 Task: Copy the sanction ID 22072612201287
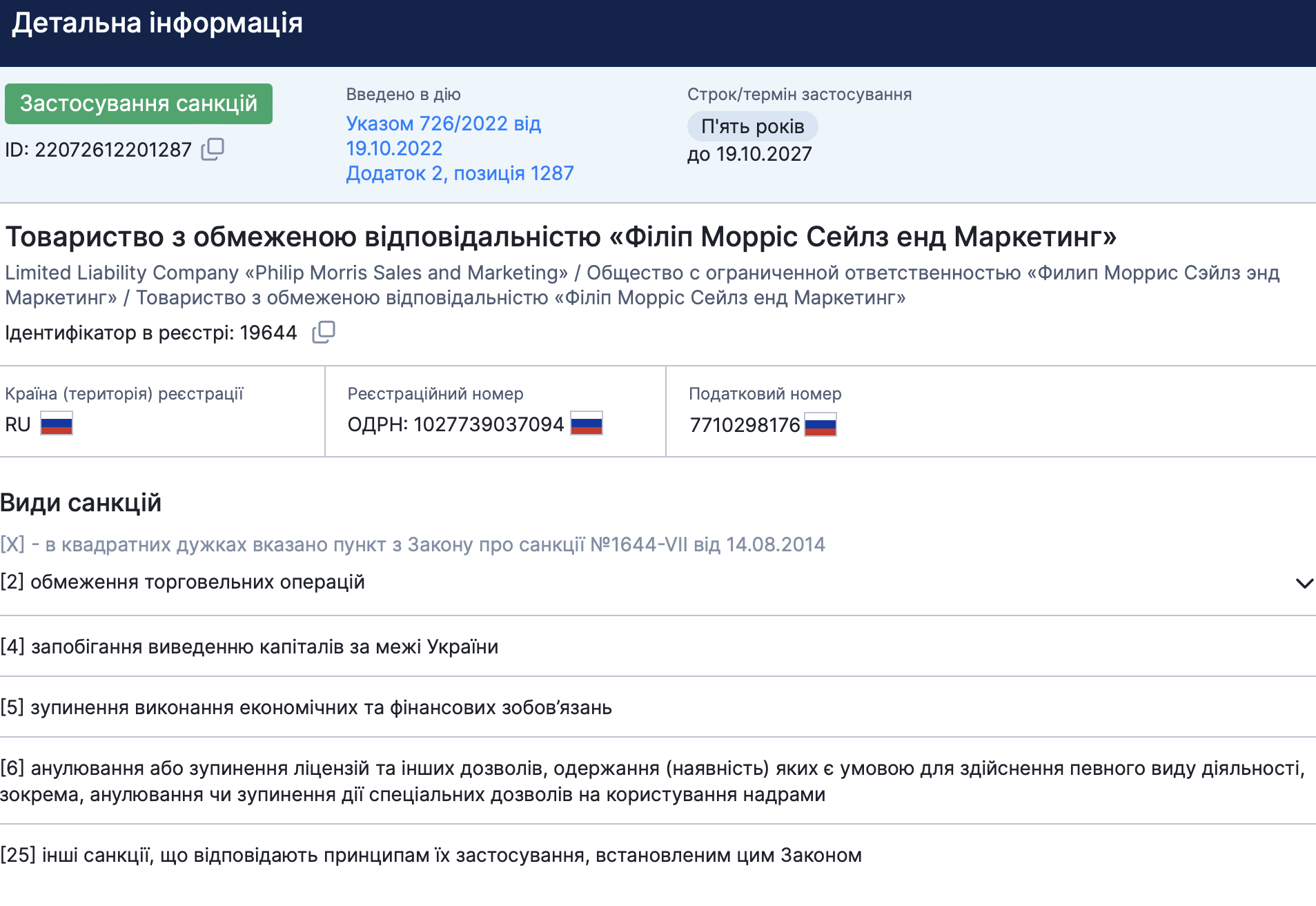click(213, 149)
